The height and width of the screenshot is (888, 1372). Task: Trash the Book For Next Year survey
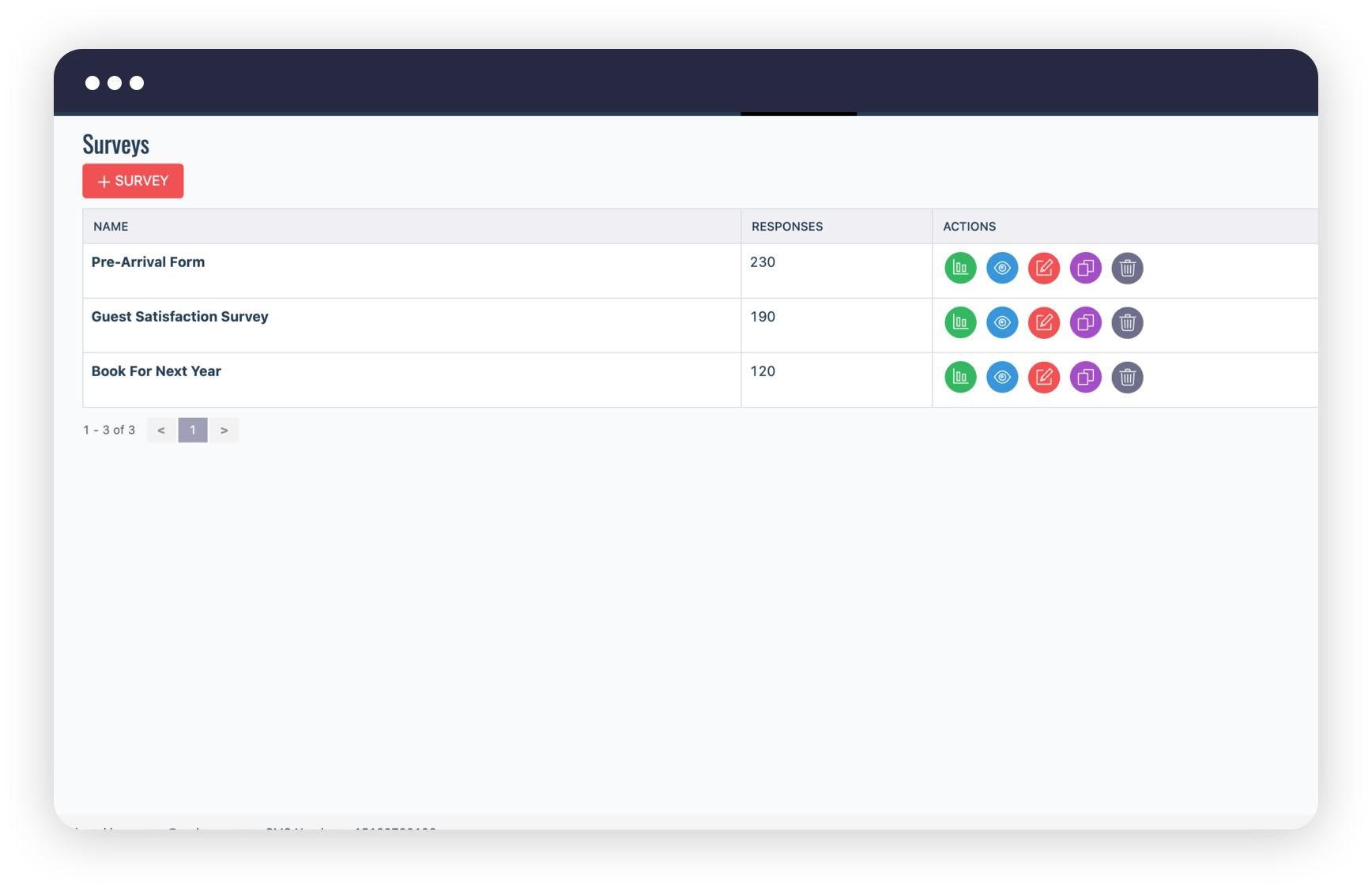1128,377
